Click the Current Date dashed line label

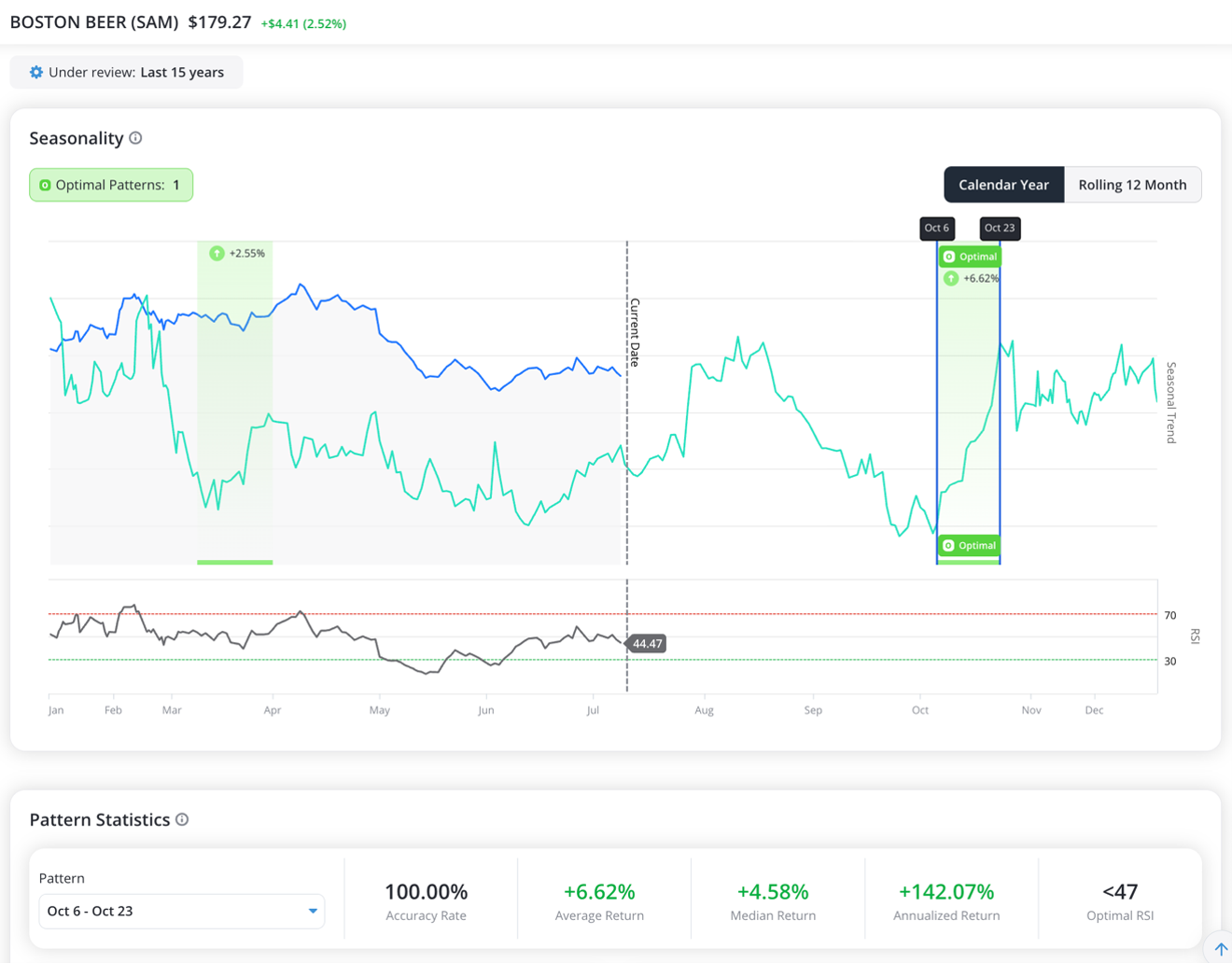click(x=635, y=332)
